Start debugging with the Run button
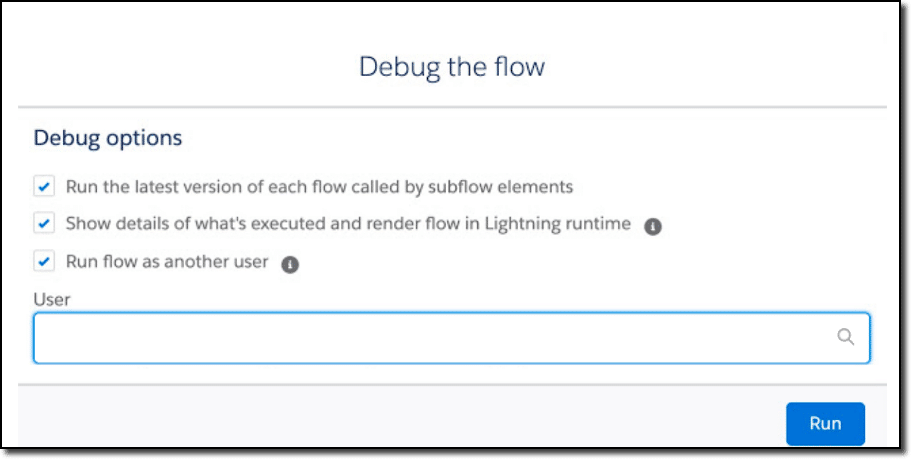 click(825, 423)
